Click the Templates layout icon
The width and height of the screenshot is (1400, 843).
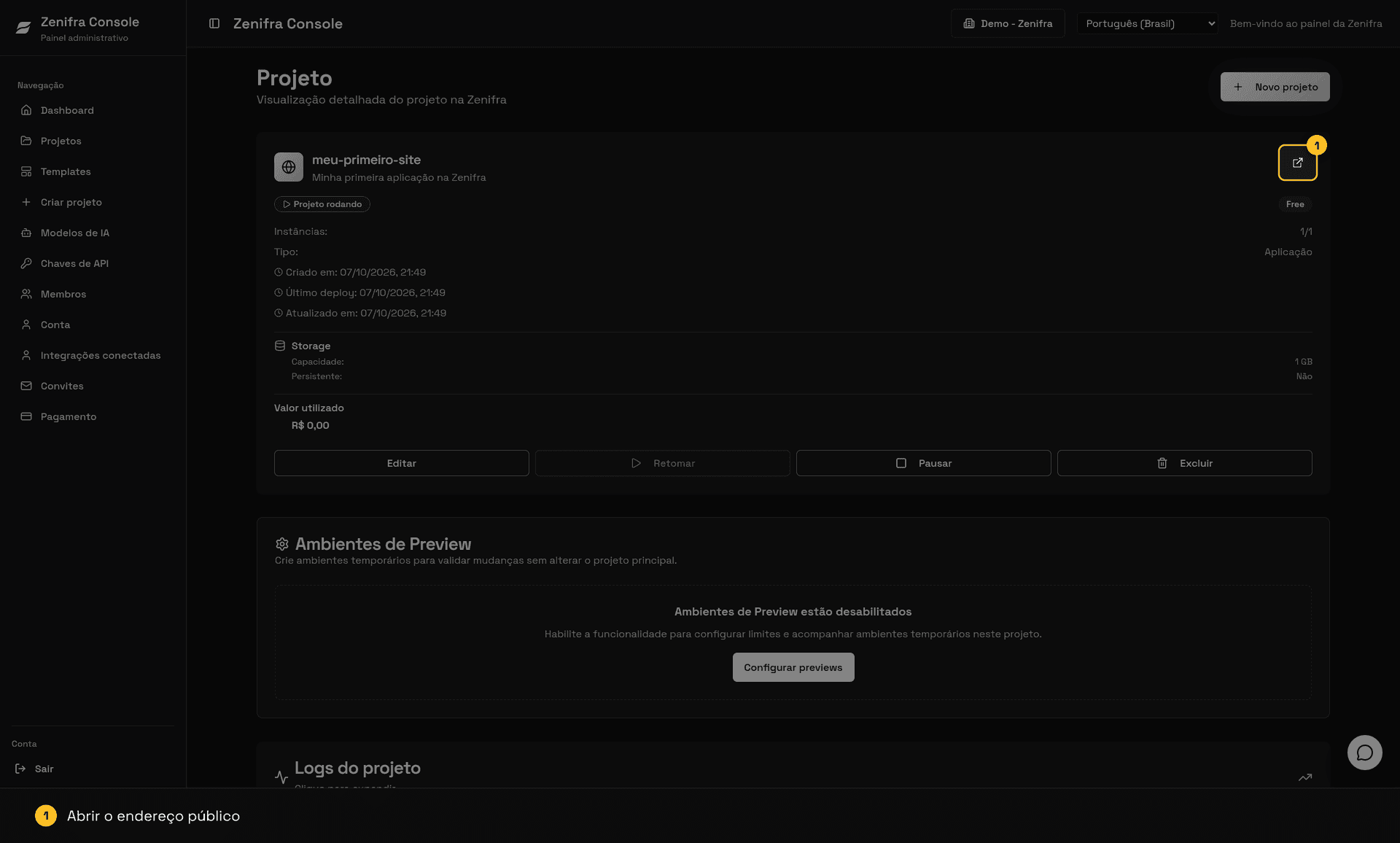26,171
